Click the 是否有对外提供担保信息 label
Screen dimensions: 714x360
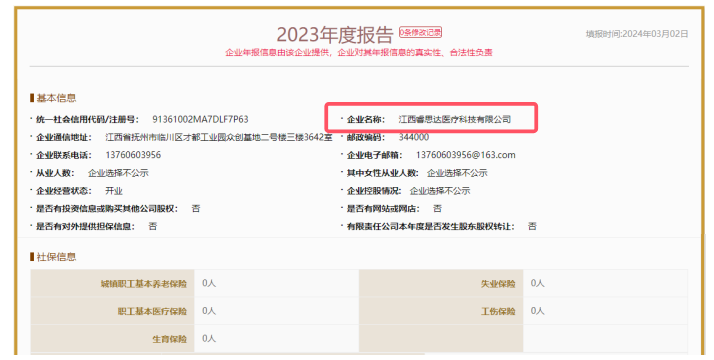tap(86, 226)
